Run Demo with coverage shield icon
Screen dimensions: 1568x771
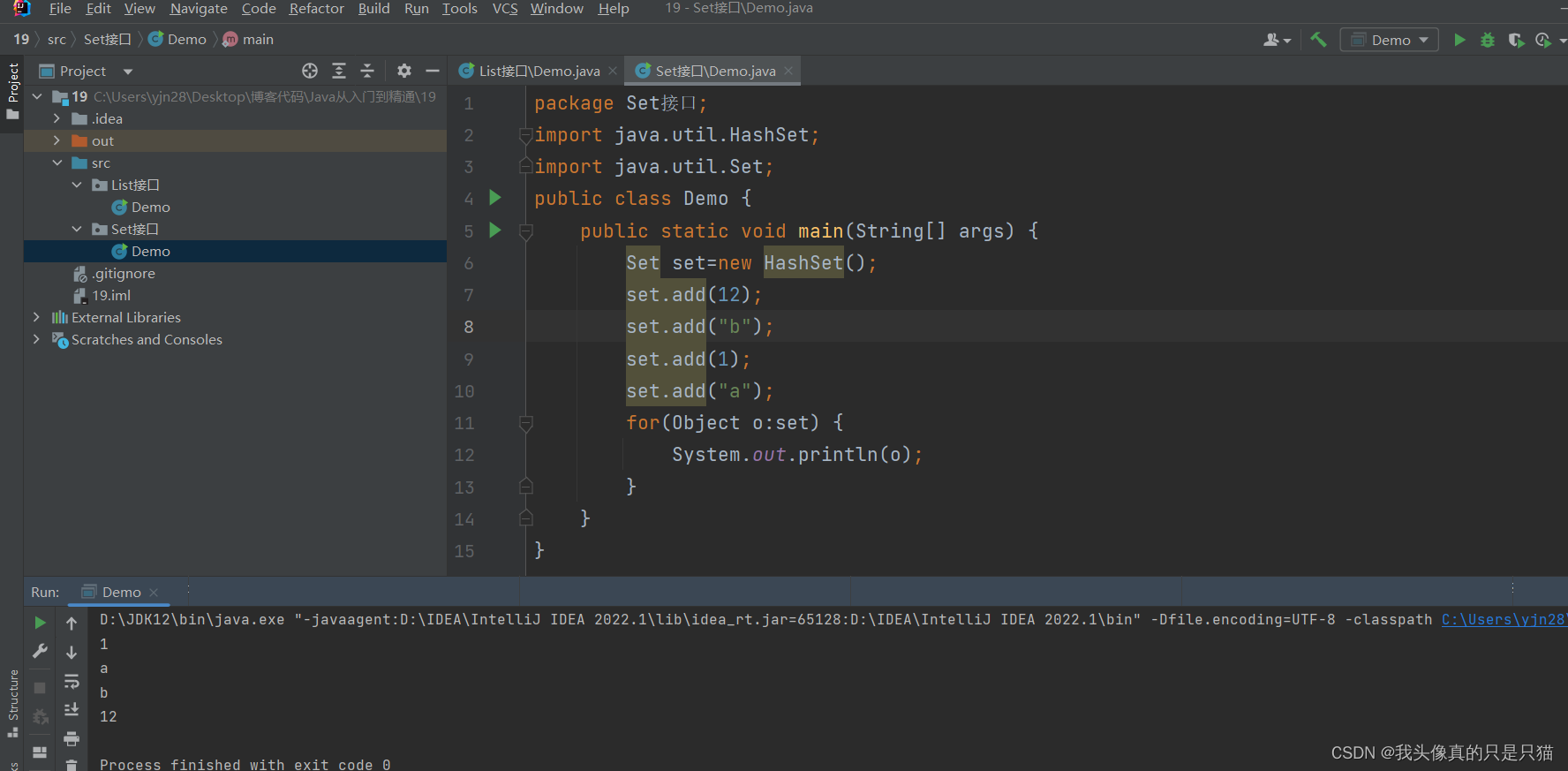pyautogui.click(x=1516, y=40)
